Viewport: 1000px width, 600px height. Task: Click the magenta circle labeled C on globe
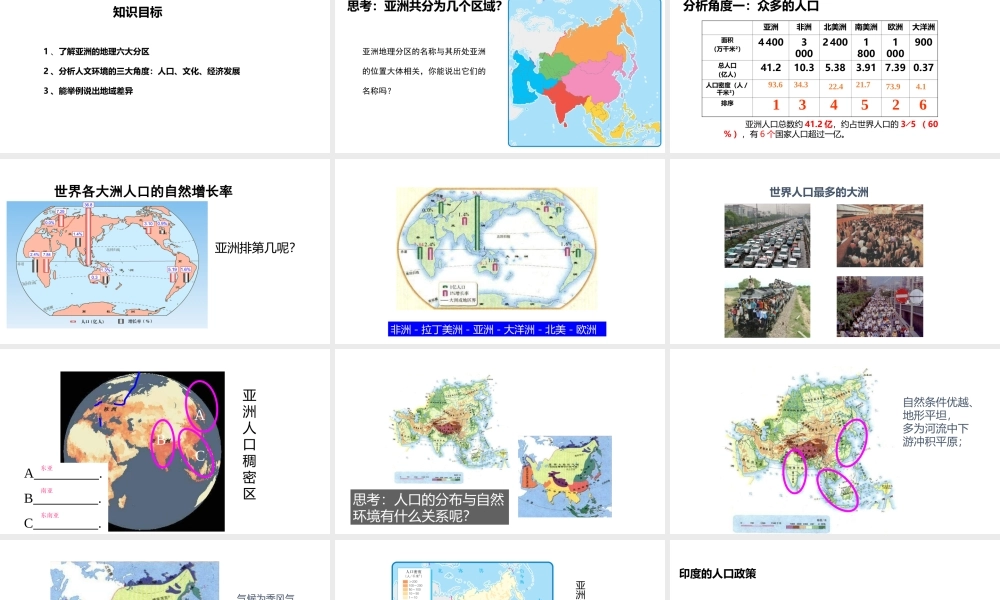click(x=197, y=453)
